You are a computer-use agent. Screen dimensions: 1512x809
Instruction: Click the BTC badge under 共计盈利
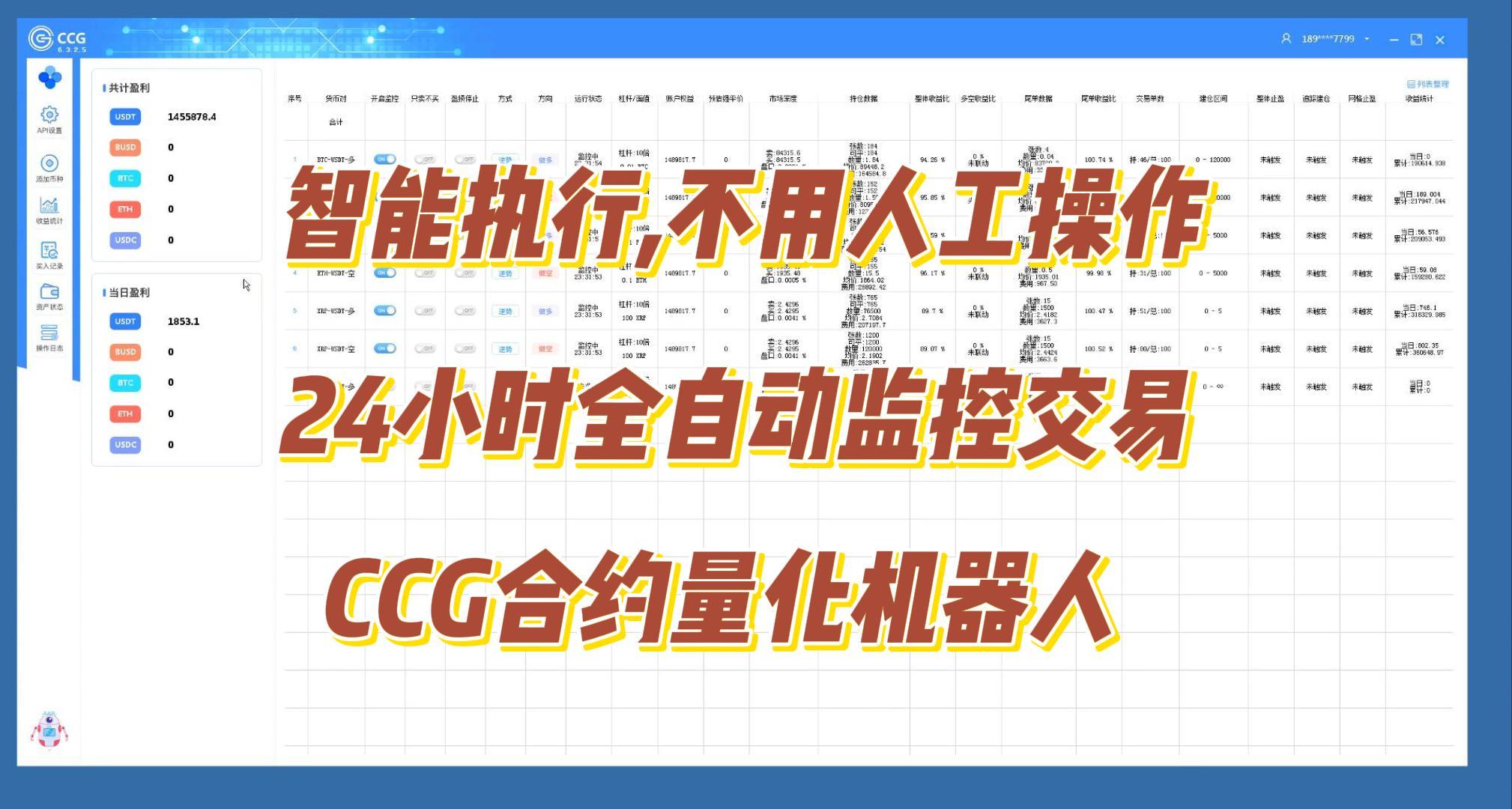pos(125,178)
